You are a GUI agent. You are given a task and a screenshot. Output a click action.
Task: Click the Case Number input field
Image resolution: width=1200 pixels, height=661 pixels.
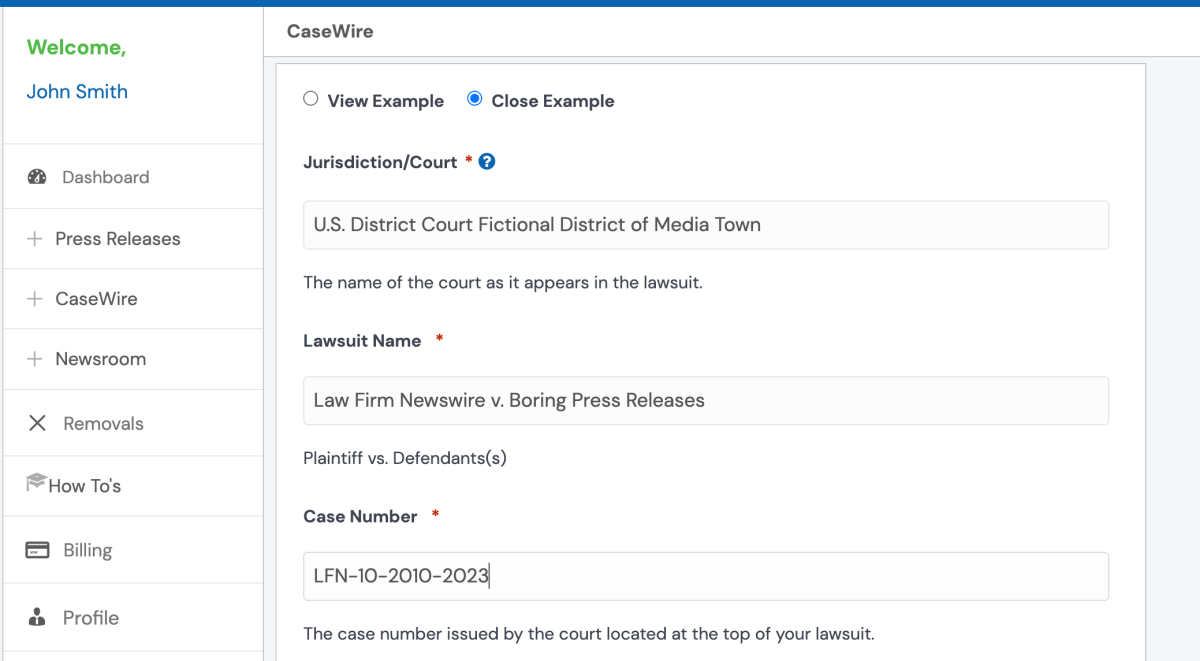tap(705, 576)
